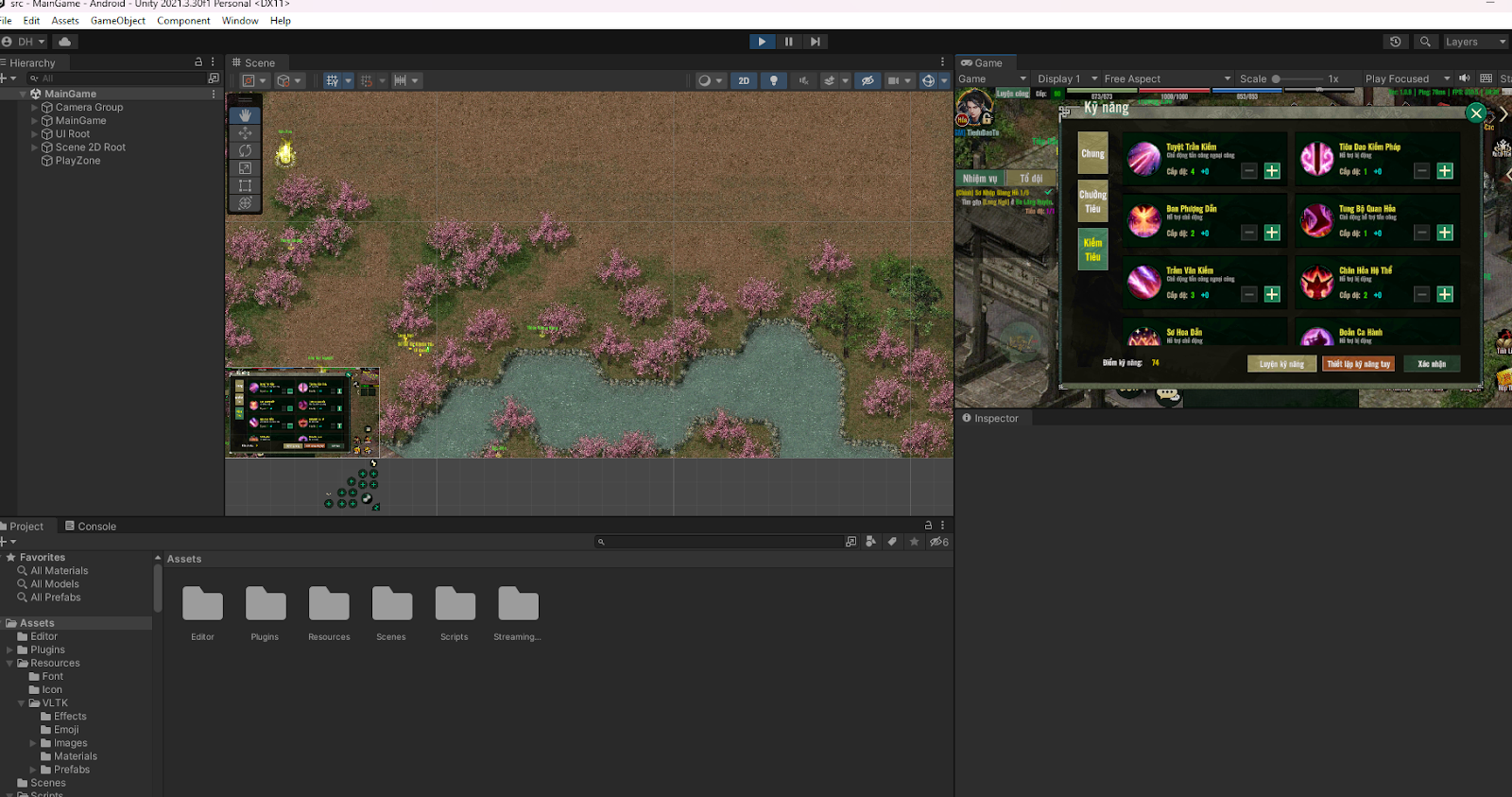
Task: Select the Move tool in Scene overlay
Action: [x=245, y=133]
